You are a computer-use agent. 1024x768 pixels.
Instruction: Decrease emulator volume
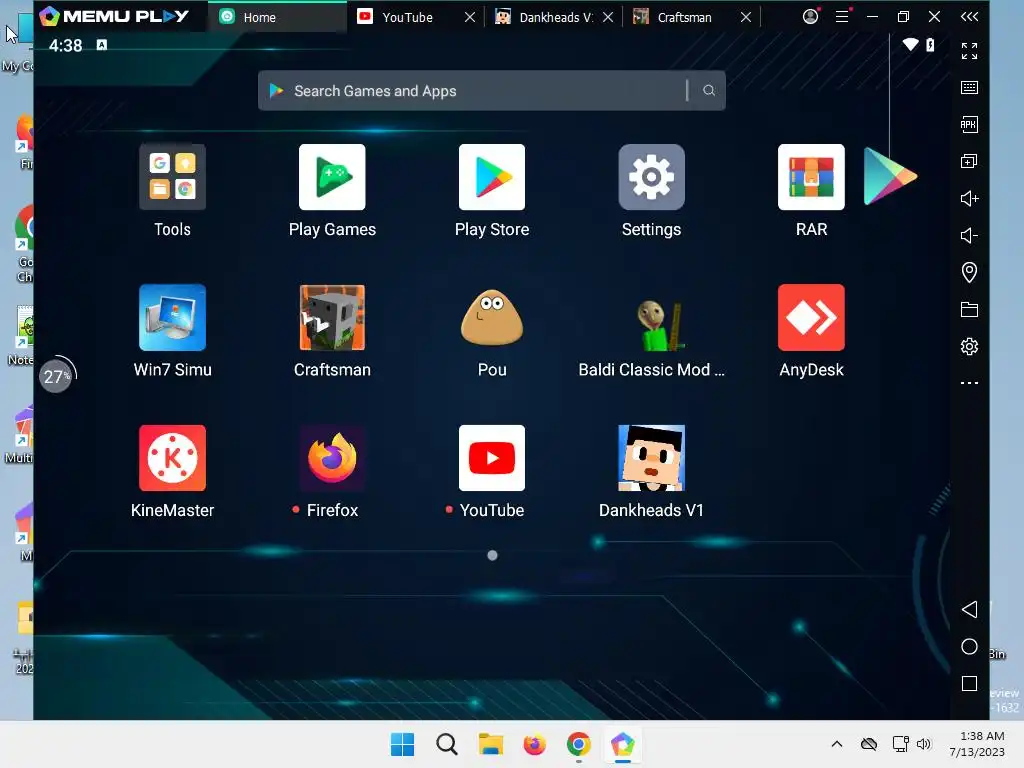point(969,235)
